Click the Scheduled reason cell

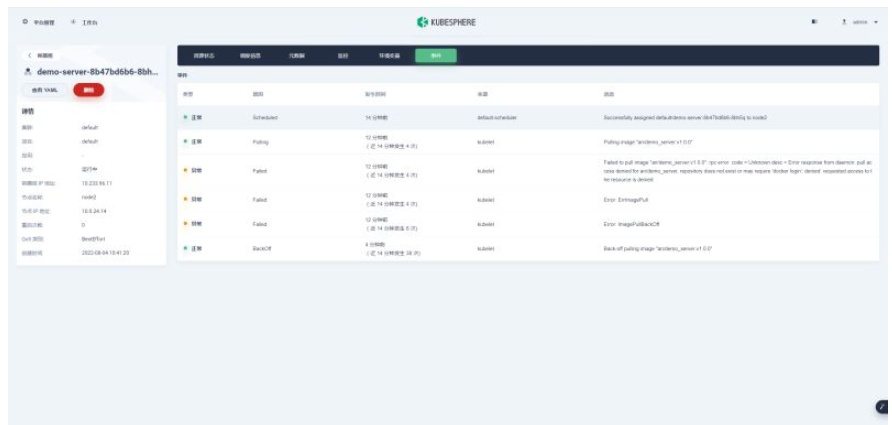point(265,117)
